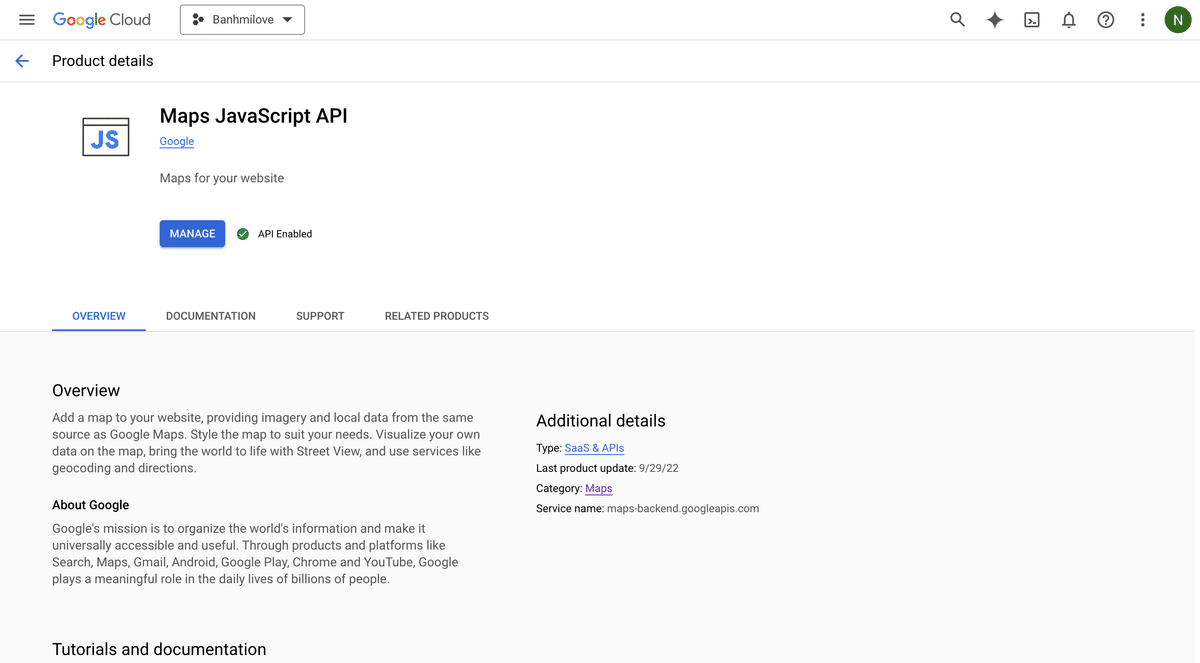Screen dimensions: 1200x663
Task: Follow the Google publisher link
Action: pos(177,142)
